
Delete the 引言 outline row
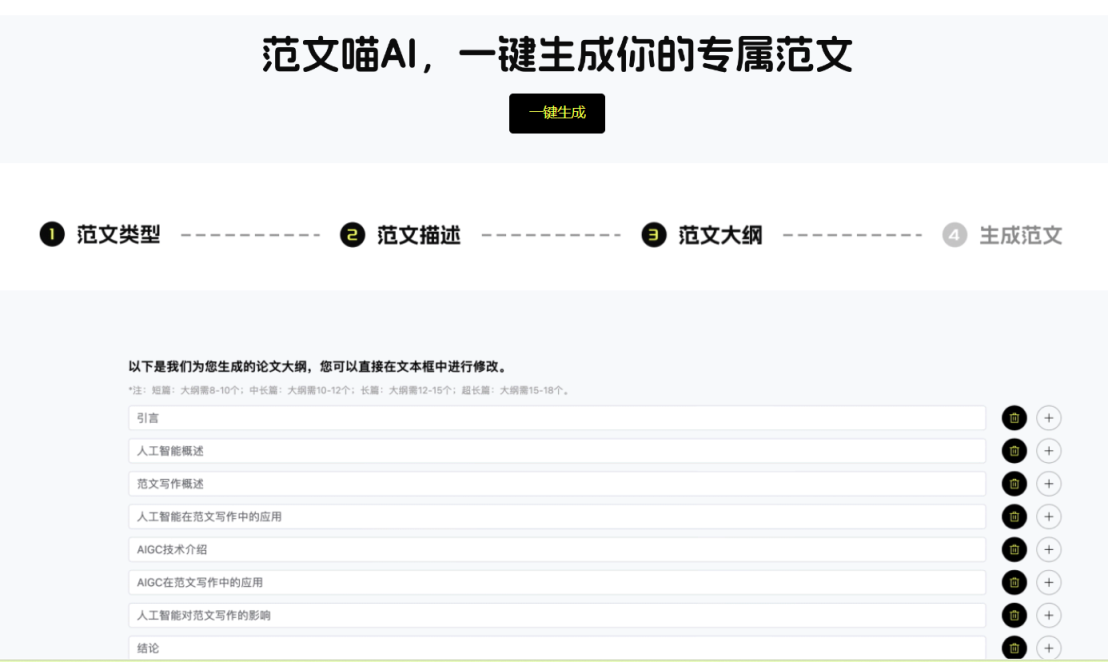pos(1014,418)
